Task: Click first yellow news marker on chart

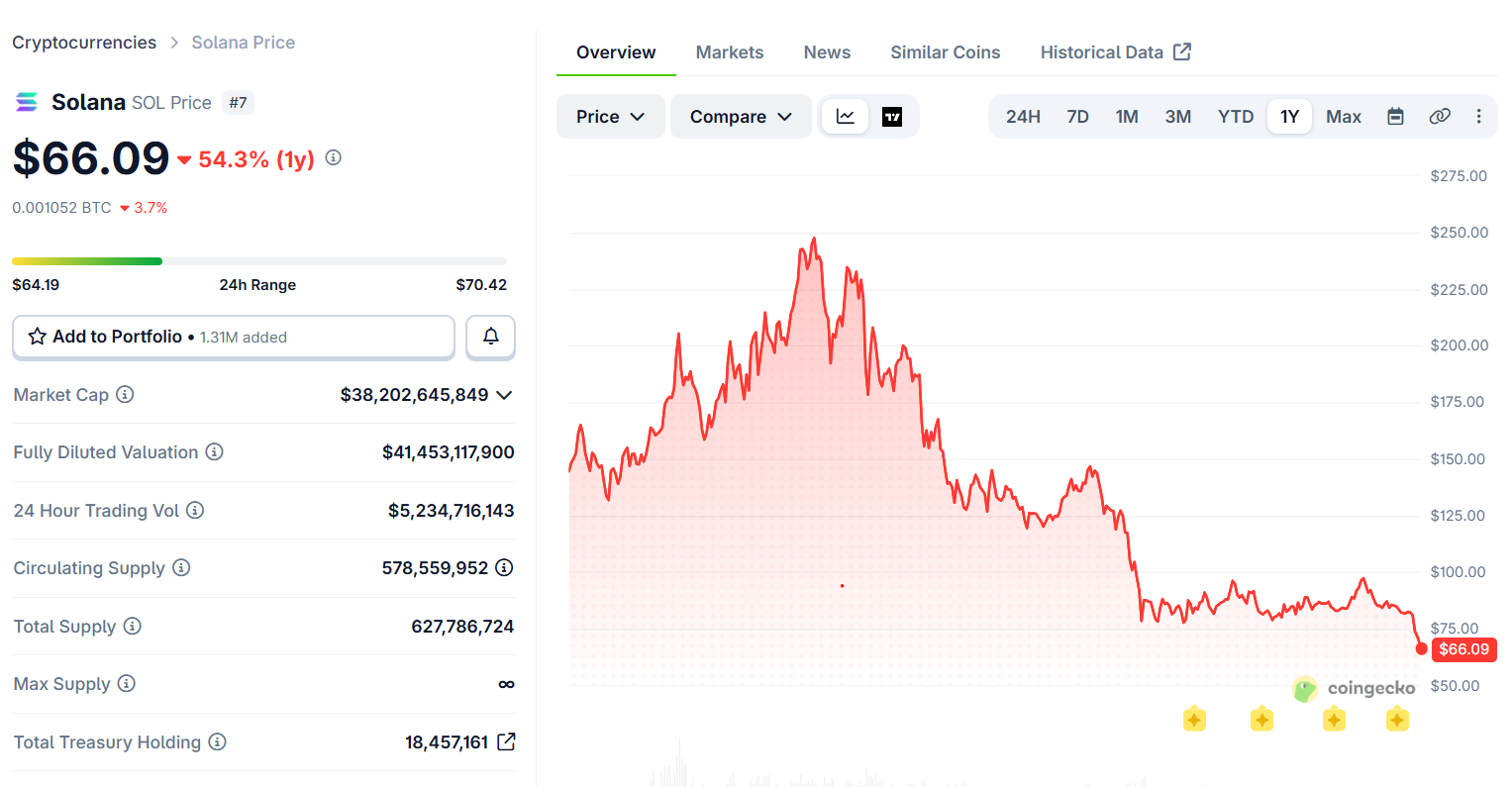Action: pyautogui.click(x=1194, y=720)
